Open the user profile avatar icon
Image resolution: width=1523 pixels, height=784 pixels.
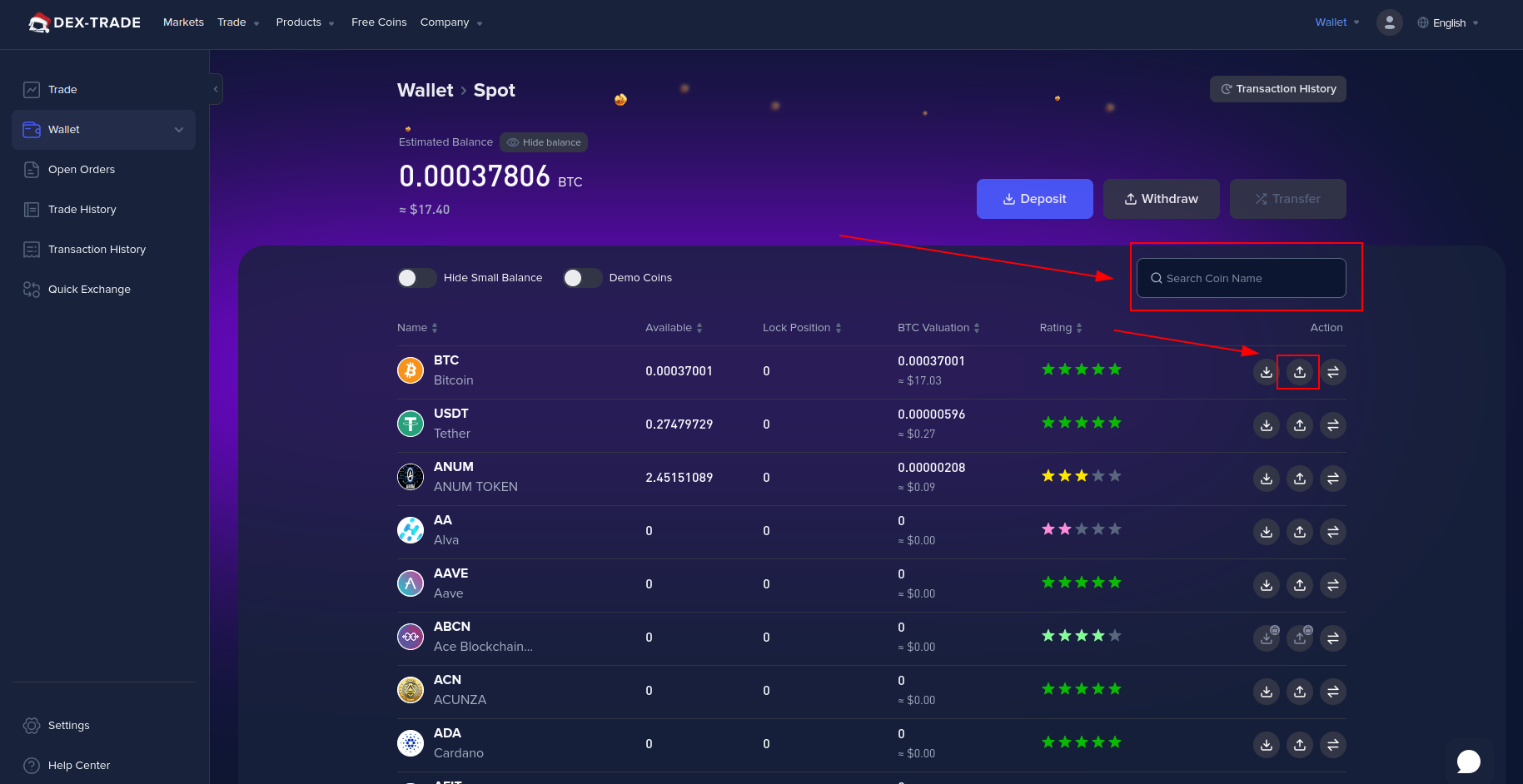tap(1389, 22)
